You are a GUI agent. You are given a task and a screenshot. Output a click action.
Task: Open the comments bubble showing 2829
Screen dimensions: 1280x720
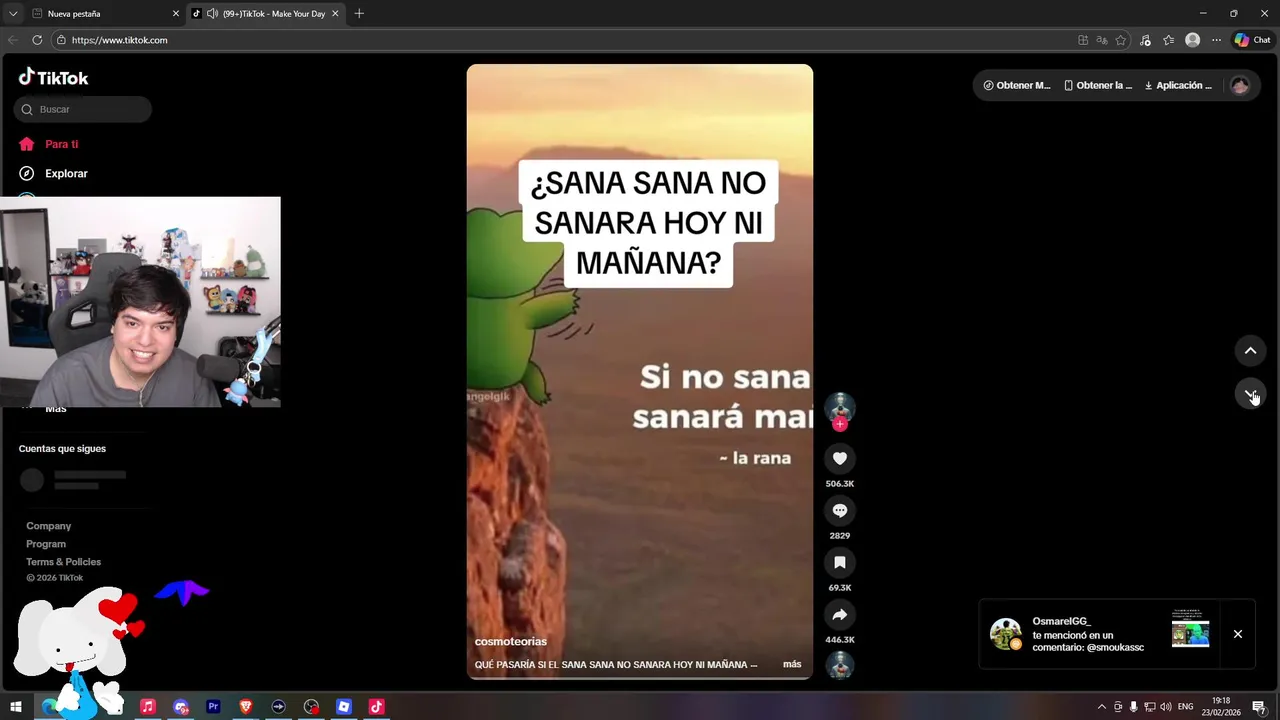pyautogui.click(x=840, y=511)
